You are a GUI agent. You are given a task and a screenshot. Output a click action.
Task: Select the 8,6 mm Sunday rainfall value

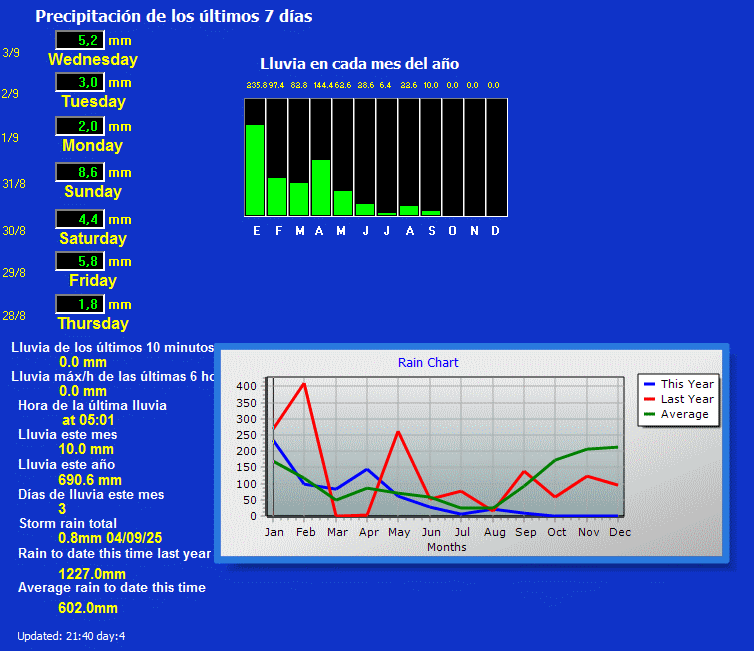80,172
